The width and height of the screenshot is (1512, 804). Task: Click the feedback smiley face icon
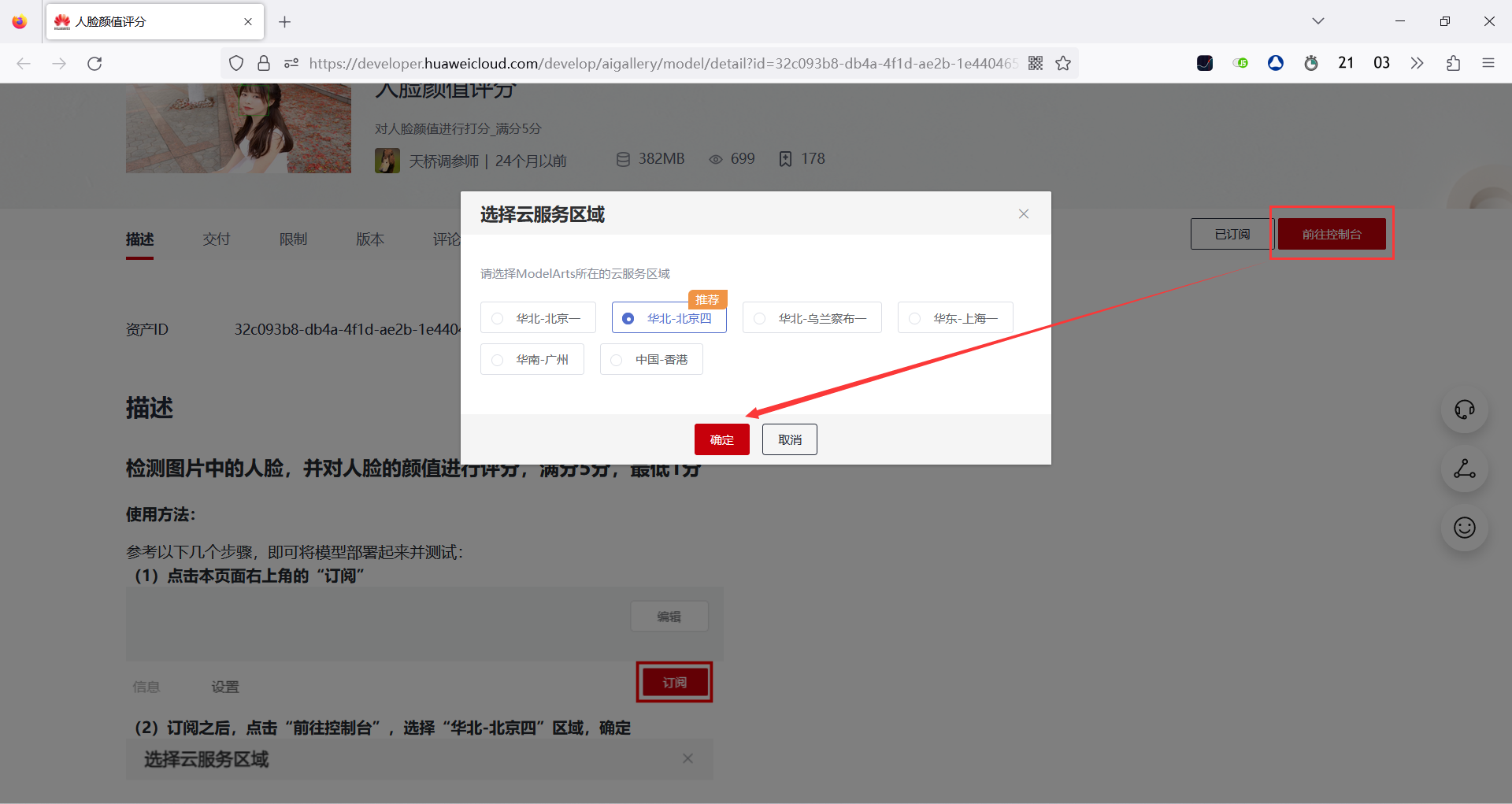[x=1464, y=528]
